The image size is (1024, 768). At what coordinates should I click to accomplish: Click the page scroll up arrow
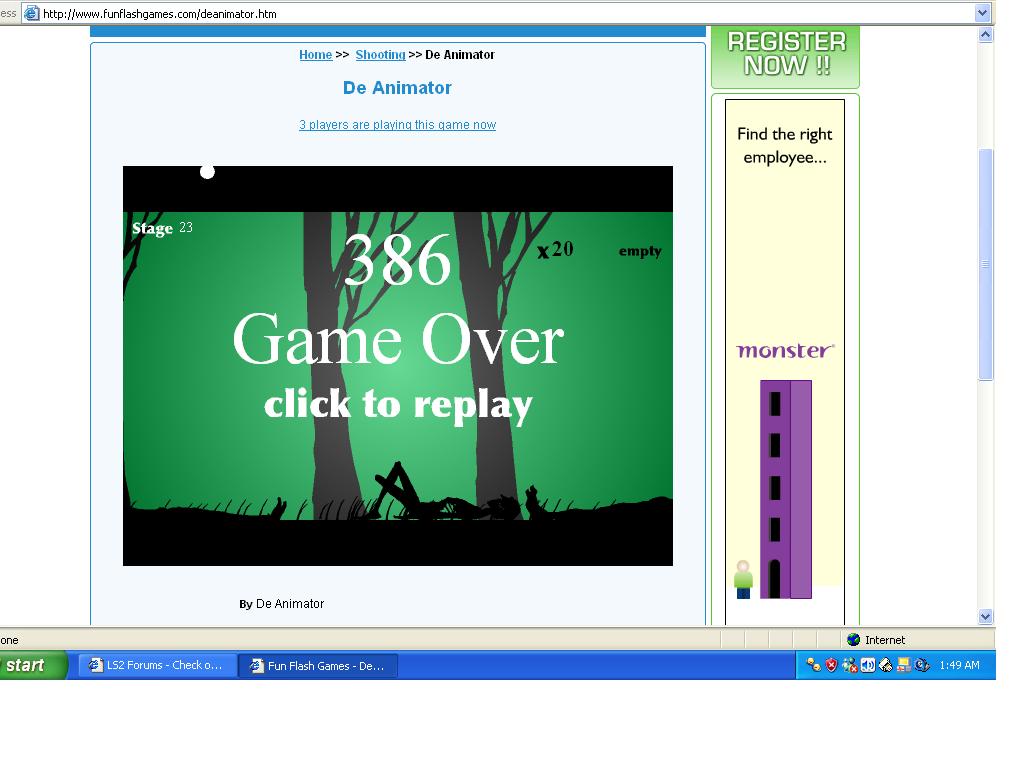(x=985, y=35)
